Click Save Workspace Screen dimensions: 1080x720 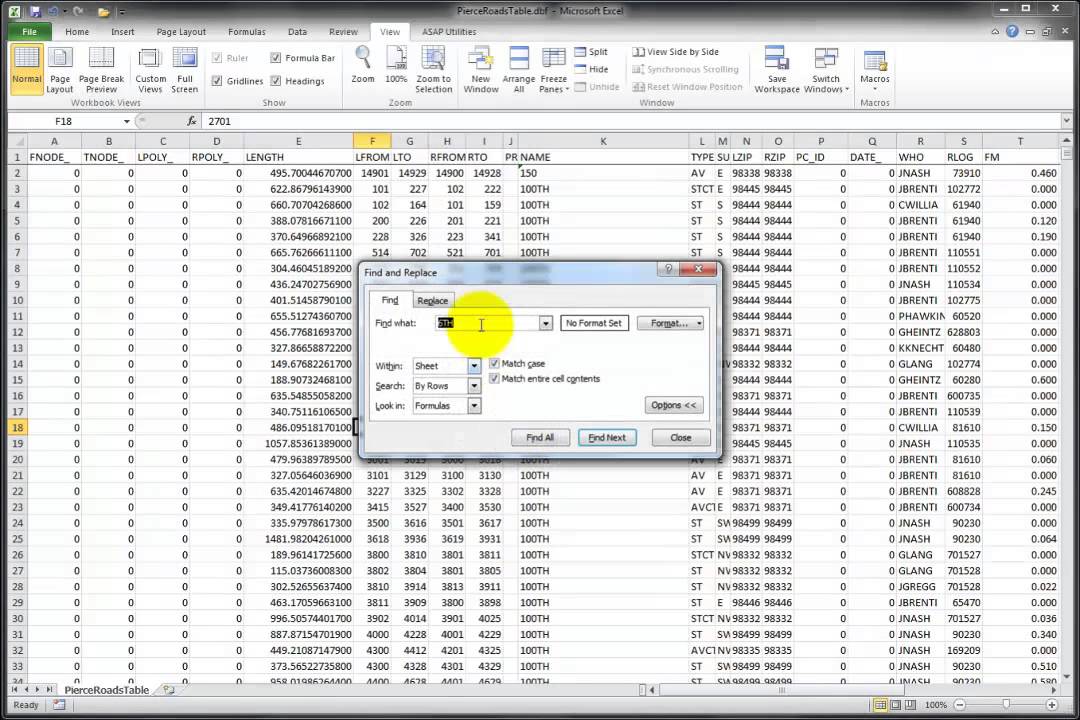click(777, 70)
